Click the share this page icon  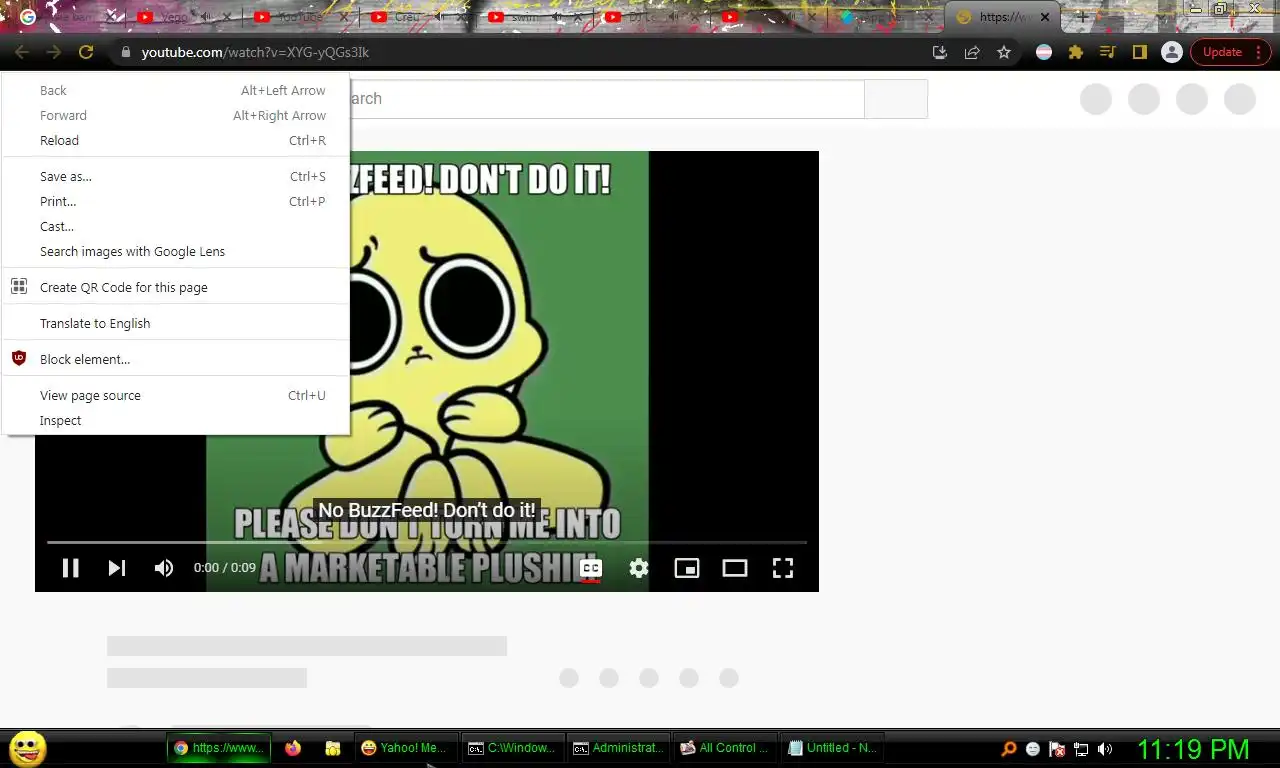click(x=972, y=52)
